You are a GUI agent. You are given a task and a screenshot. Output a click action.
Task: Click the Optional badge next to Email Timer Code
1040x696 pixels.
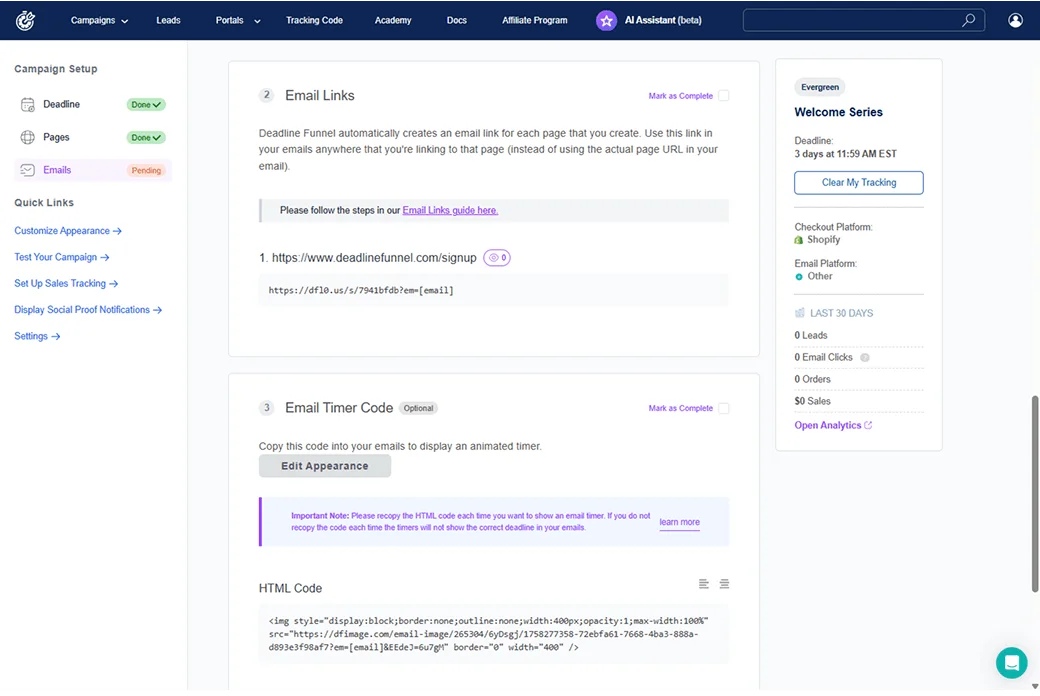point(418,408)
